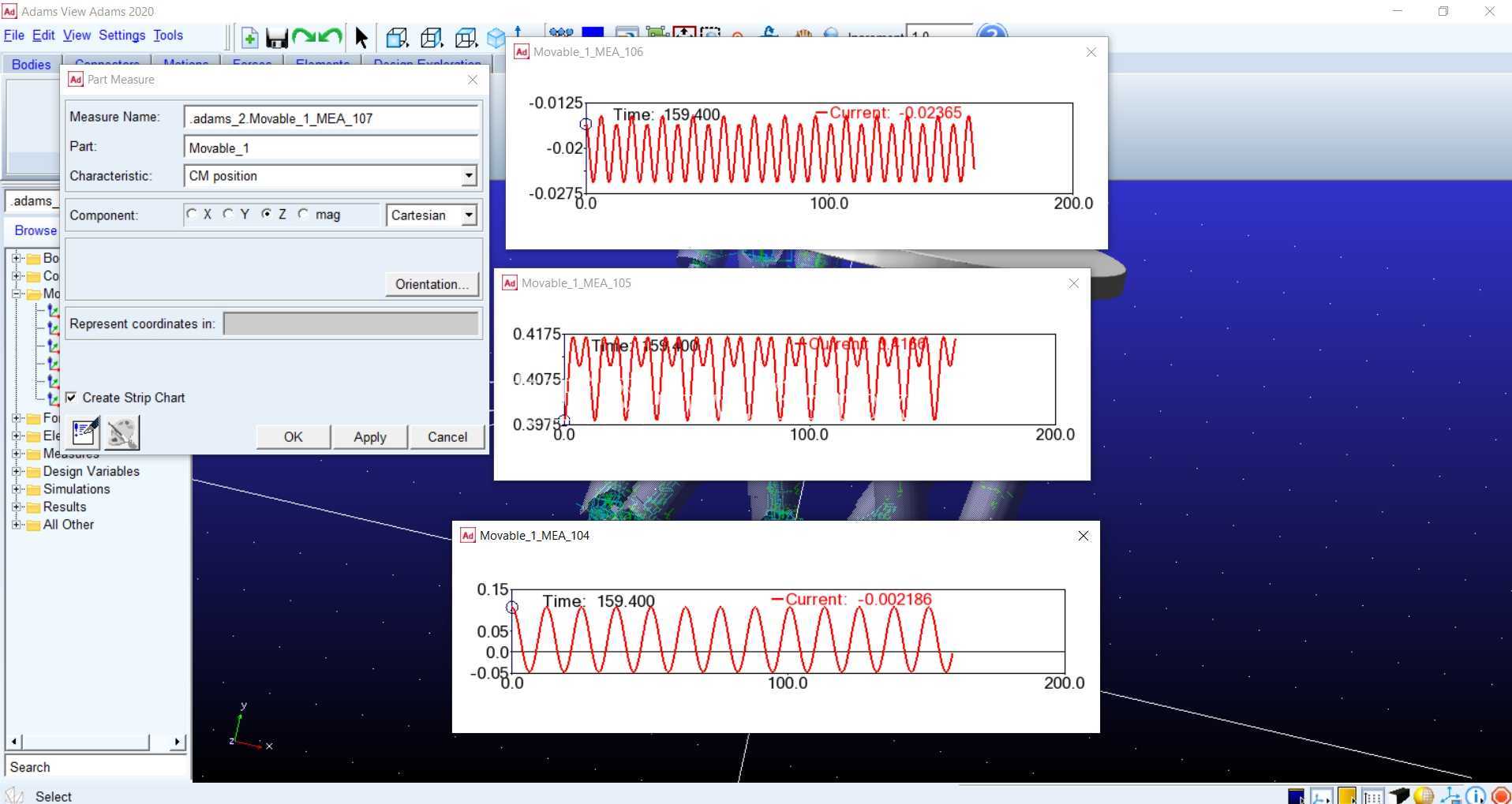Image resolution: width=1512 pixels, height=804 pixels.
Task: Open the Cartesian coordinate system dropdown
Action: [x=469, y=215]
